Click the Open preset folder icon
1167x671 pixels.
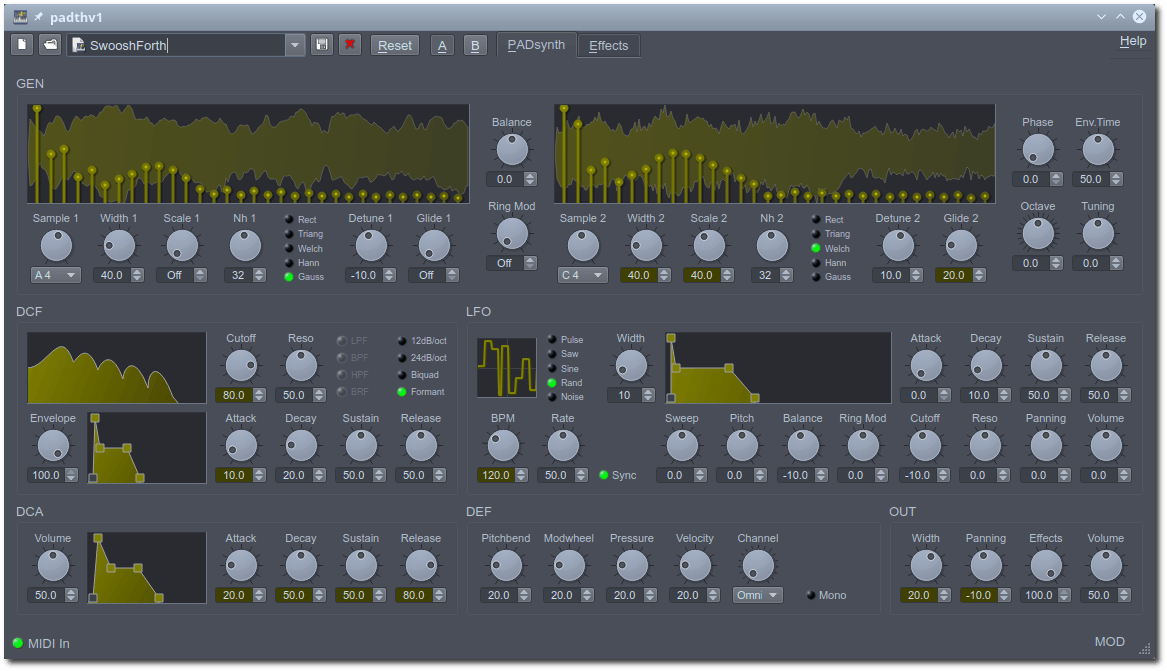tap(50, 45)
